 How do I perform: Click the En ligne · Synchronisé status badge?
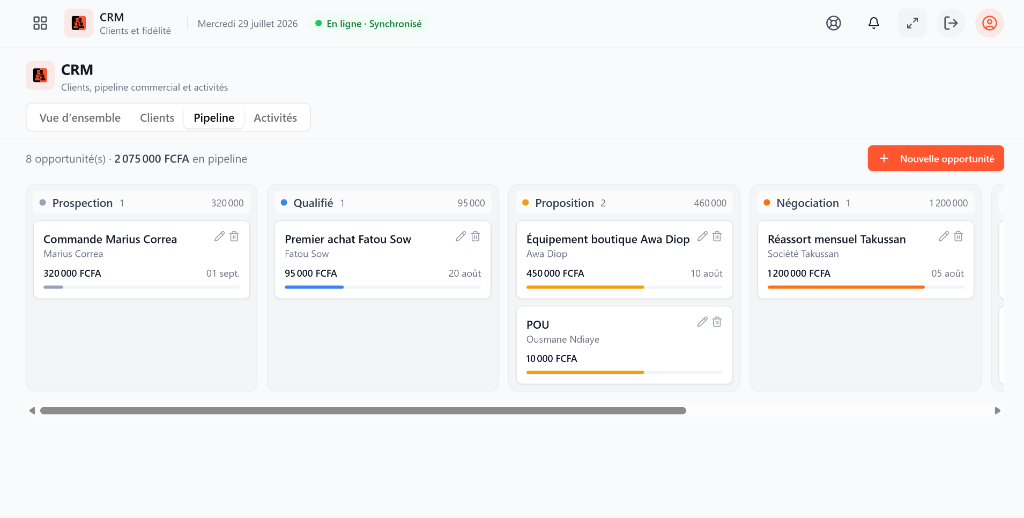368,24
